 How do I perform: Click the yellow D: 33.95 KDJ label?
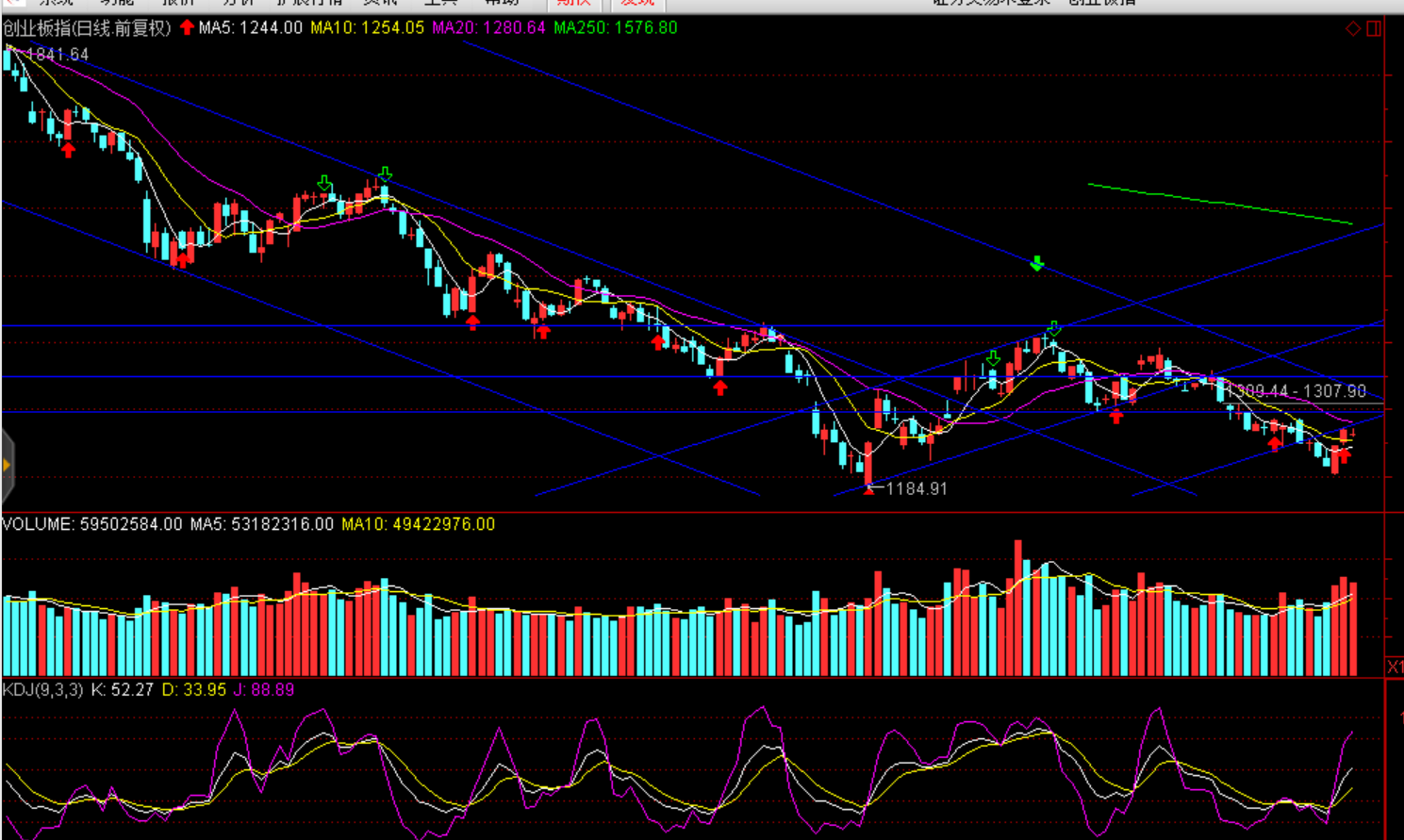[x=193, y=690]
